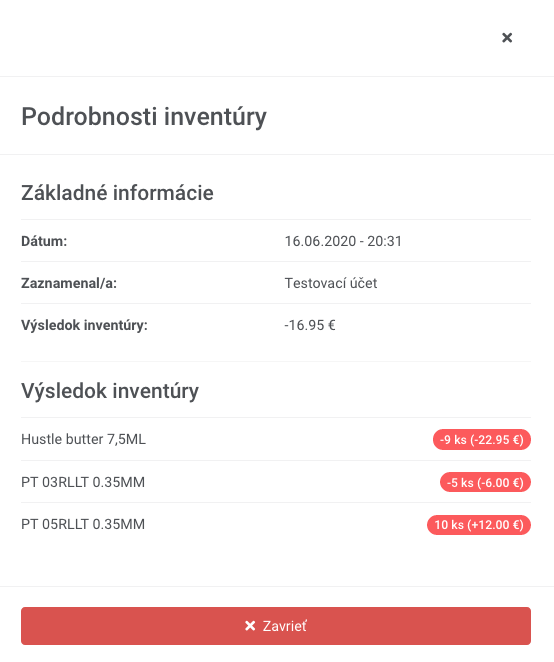Click the Podrobnosti inventúry title
554x662 pixels.
[144, 117]
